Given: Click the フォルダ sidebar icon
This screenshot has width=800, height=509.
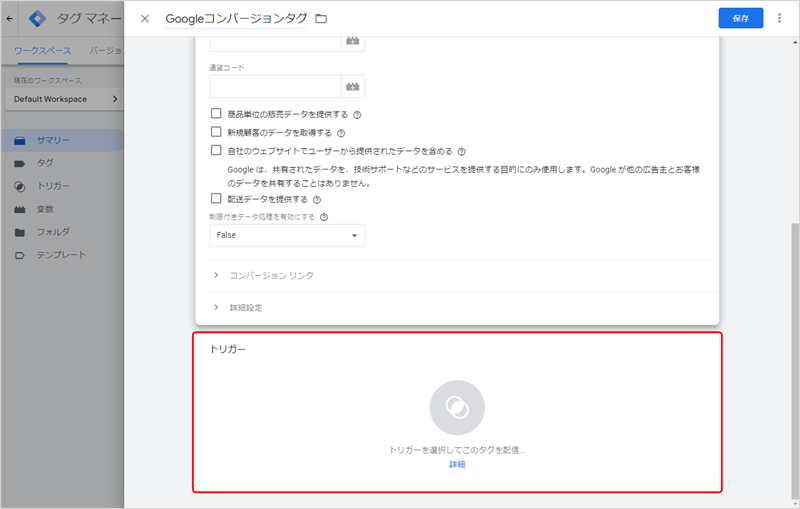Looking at the screenshot, I should point(19,233).
